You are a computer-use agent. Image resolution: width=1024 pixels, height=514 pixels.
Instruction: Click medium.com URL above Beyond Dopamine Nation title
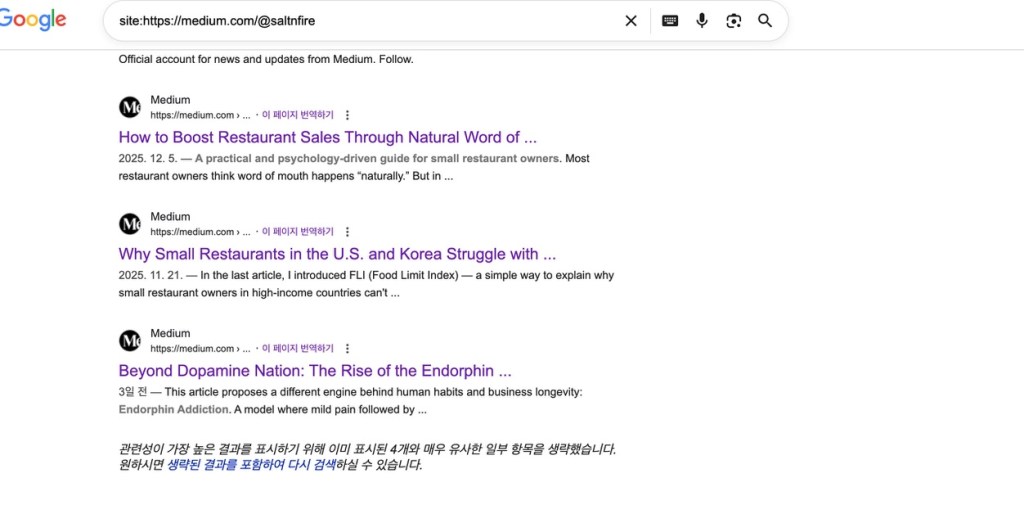click(200, 349)
